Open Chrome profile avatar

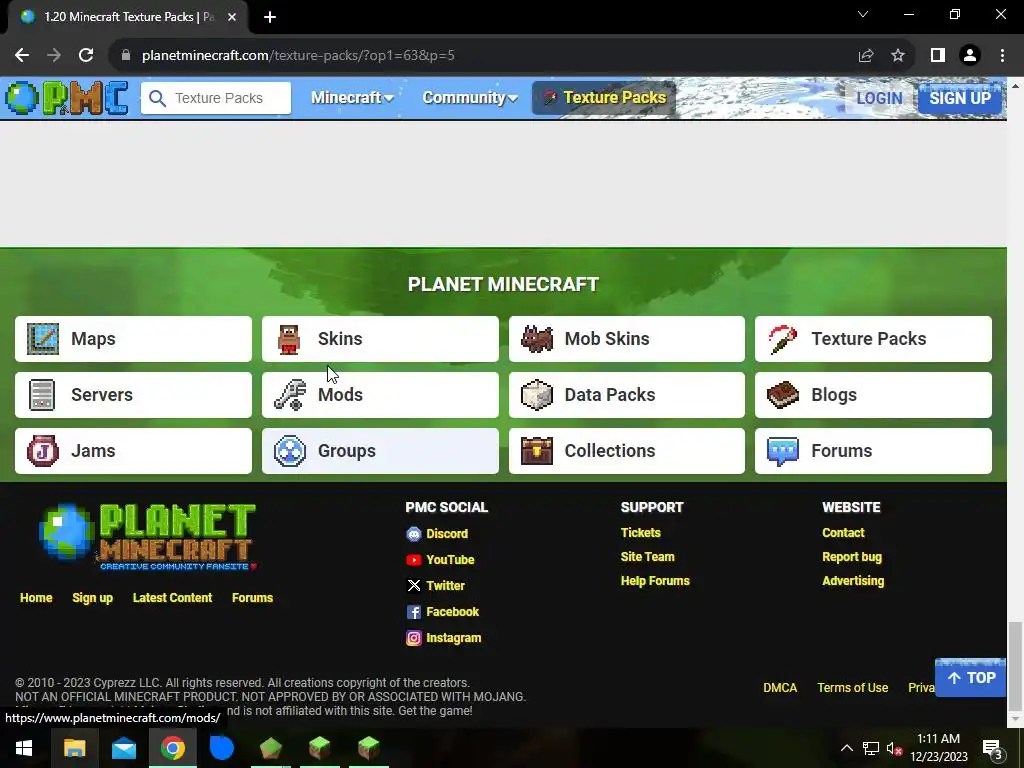point(970,56)
